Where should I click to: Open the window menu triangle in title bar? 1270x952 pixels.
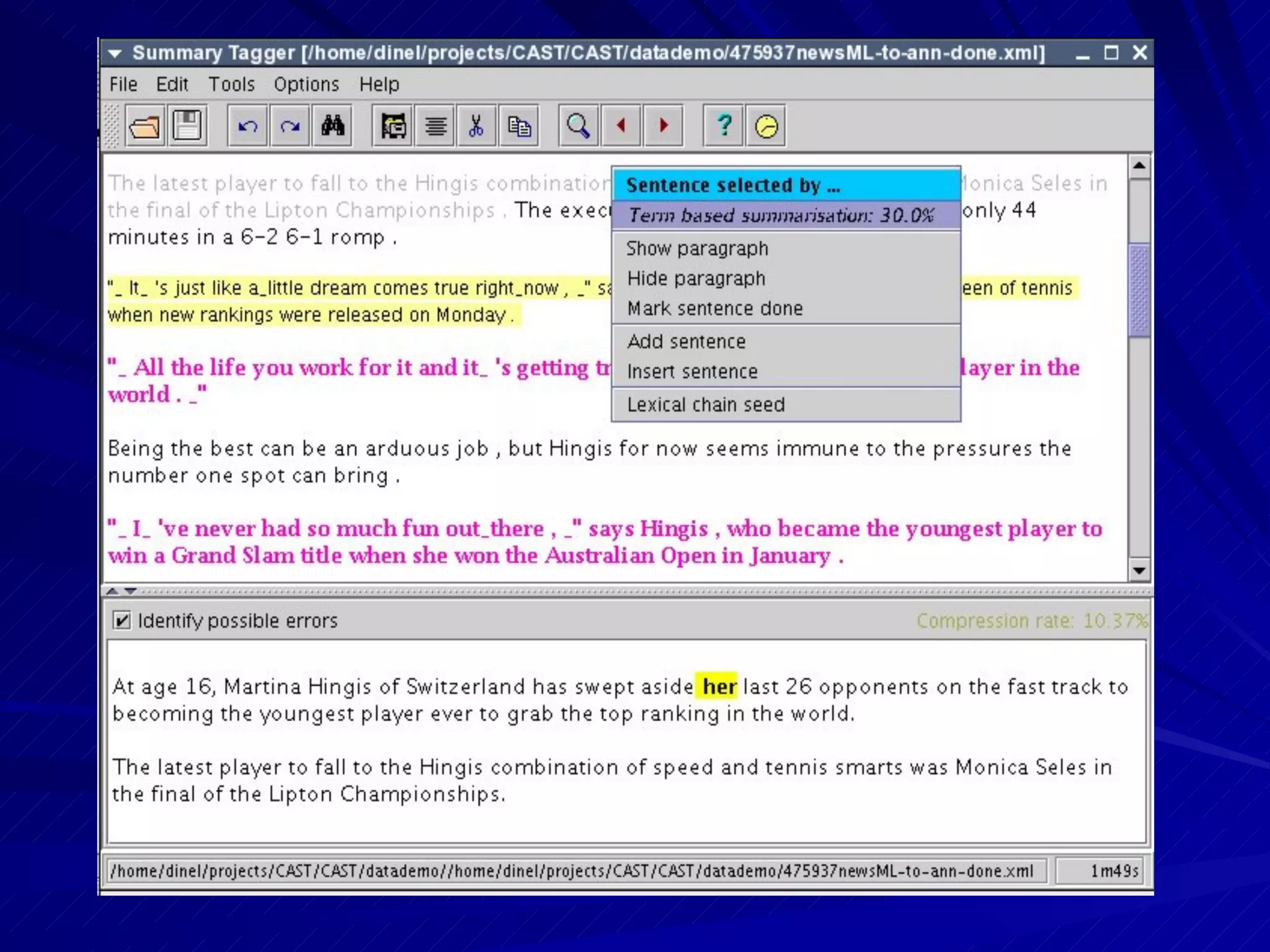coord(115,54)
